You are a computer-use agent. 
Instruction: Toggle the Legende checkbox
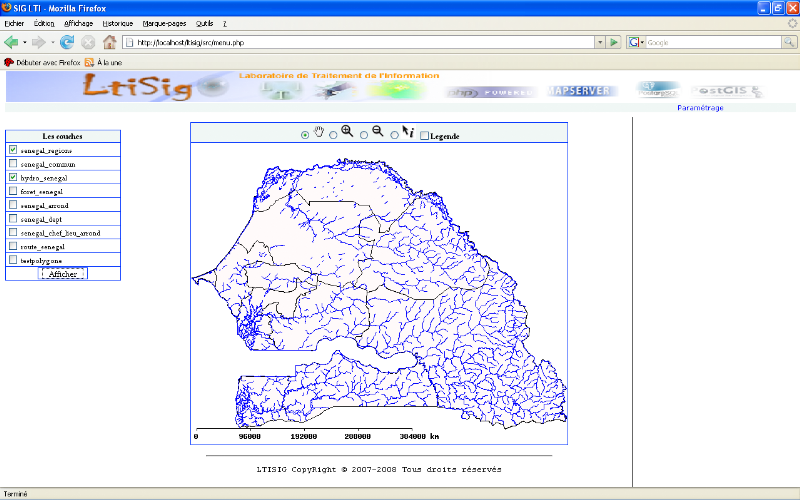tap(424, 136)
